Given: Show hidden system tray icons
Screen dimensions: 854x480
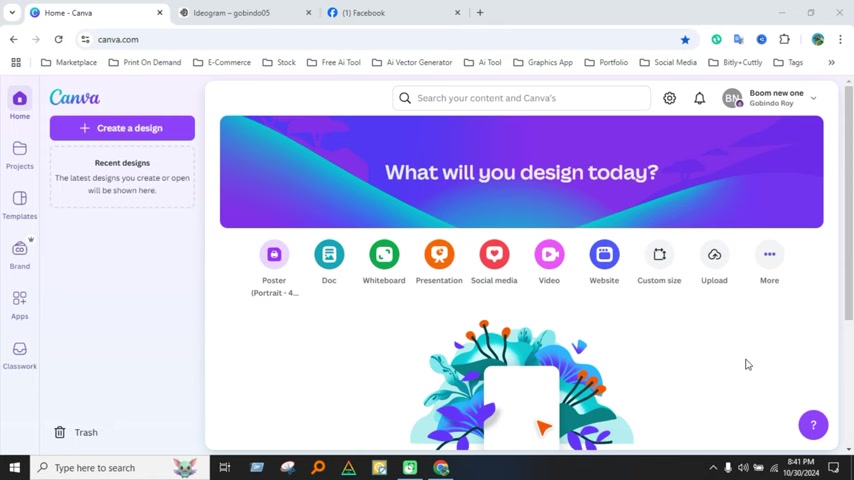Looking at the screenshot, I should (x=713, y=467).
